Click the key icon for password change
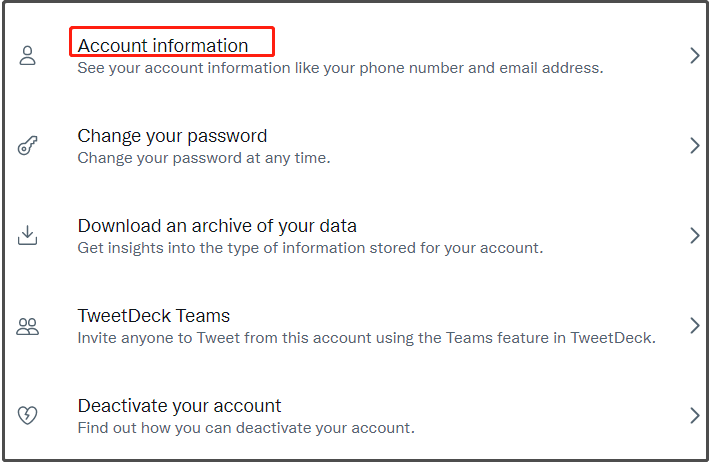 point(27,145)
